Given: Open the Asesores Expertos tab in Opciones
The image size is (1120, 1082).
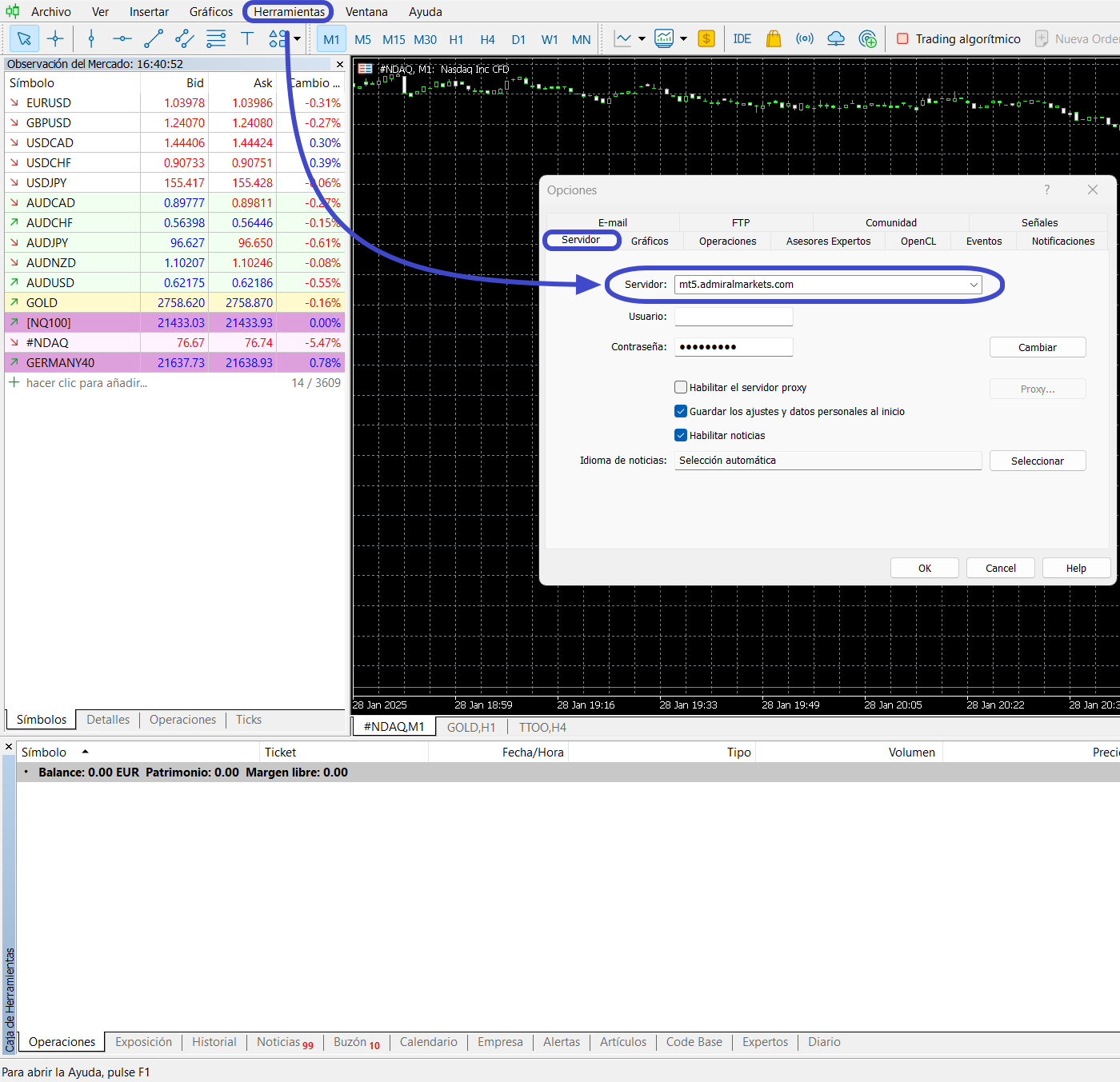Looking at the screenshot, I should (828, 241).
